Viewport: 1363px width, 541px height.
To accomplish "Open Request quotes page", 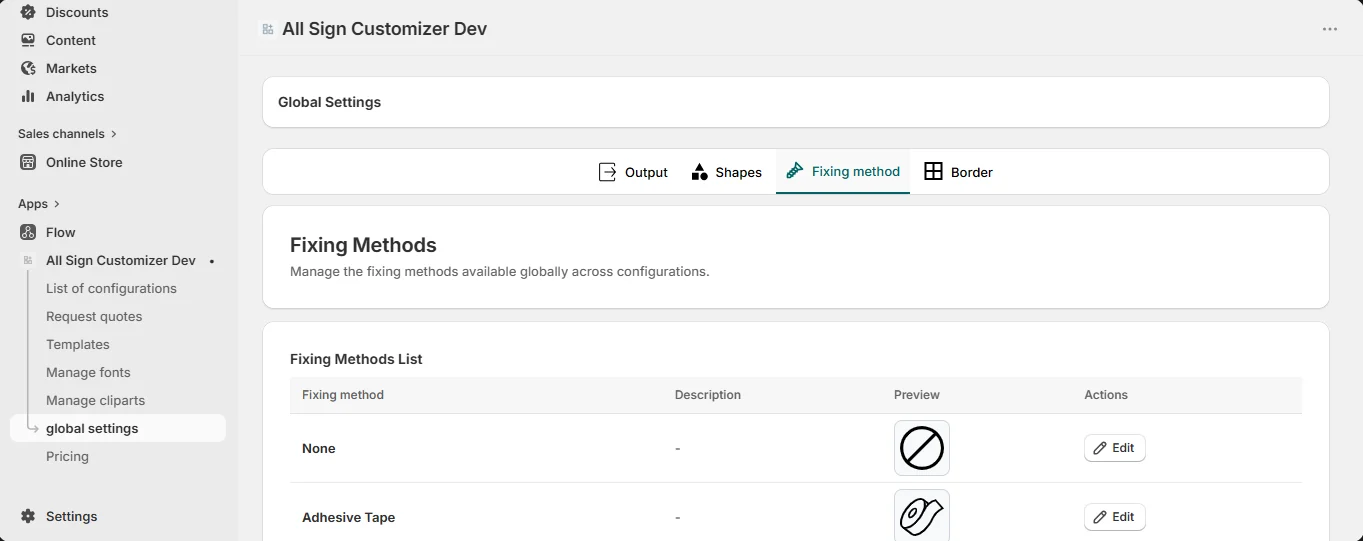I will coord(94,316).
